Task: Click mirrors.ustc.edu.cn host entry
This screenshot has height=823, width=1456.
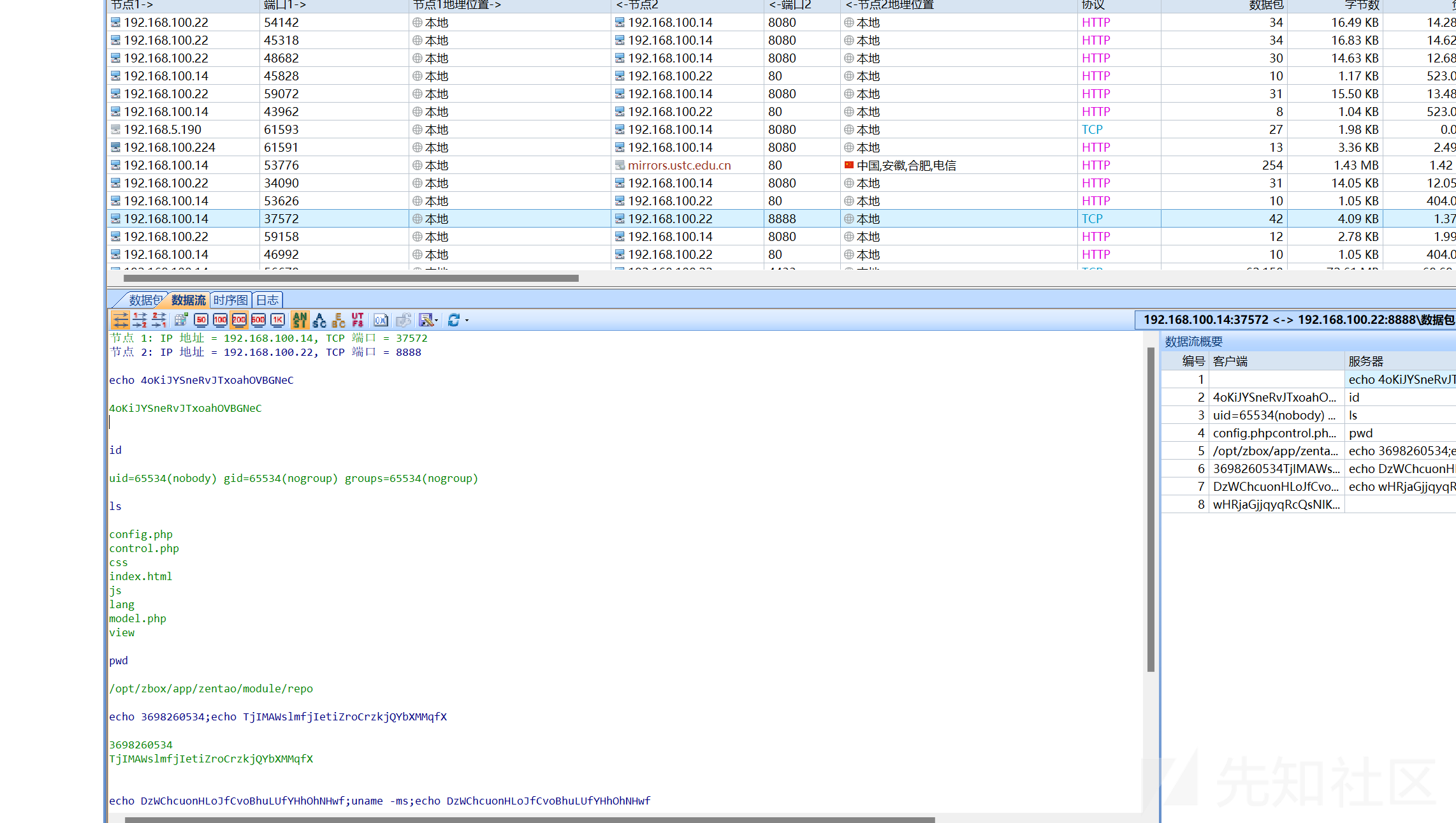Action: pos(679,165)
